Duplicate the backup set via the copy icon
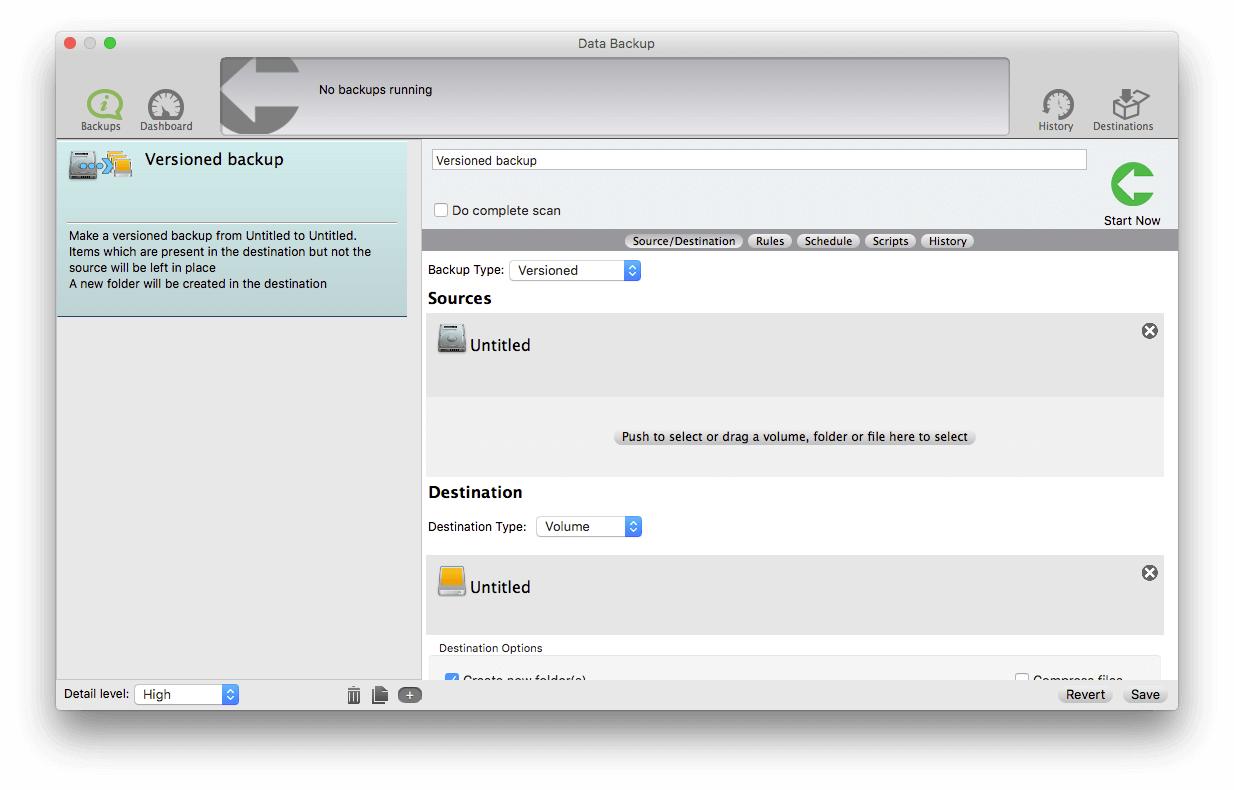 point(380,694)
